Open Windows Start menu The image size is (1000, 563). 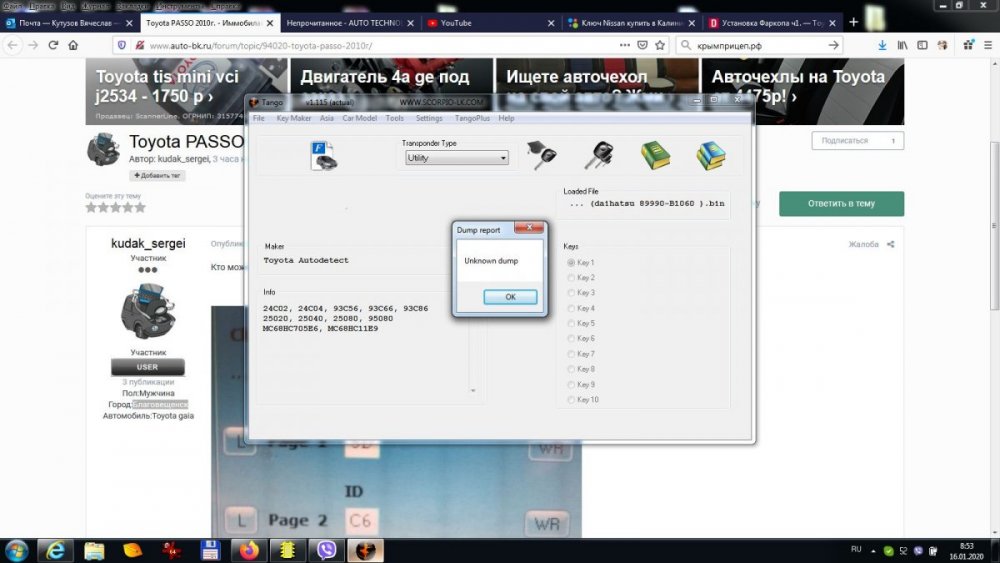click(17, 550)
